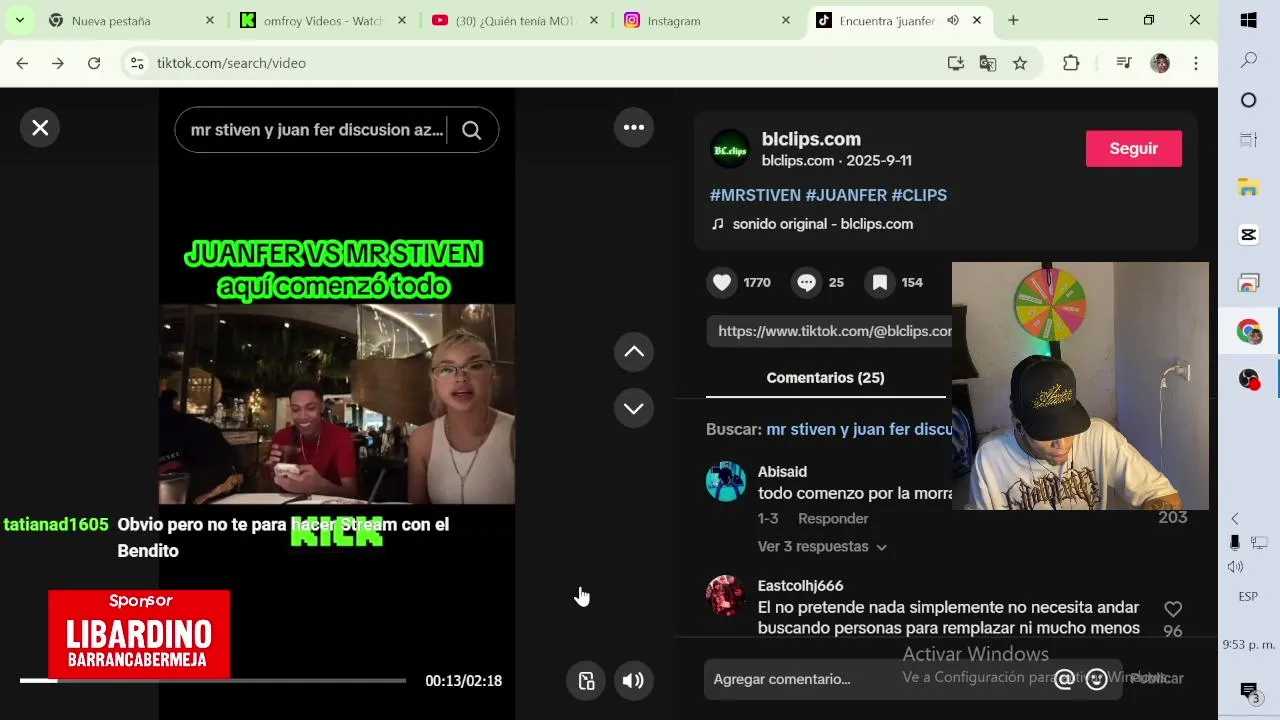
Task: Open Eastcolhj666's profile avatar
Action: tap(726, 595)
